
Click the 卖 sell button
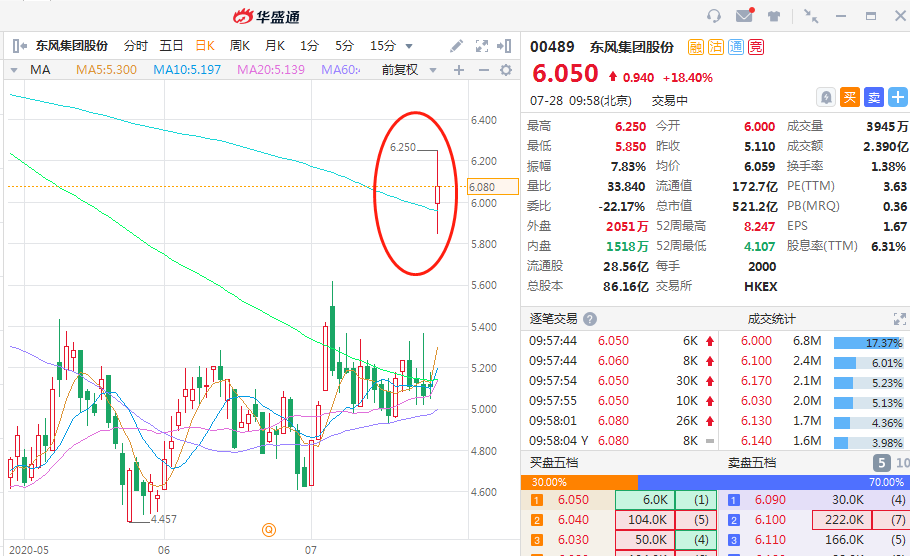[873, 97]
